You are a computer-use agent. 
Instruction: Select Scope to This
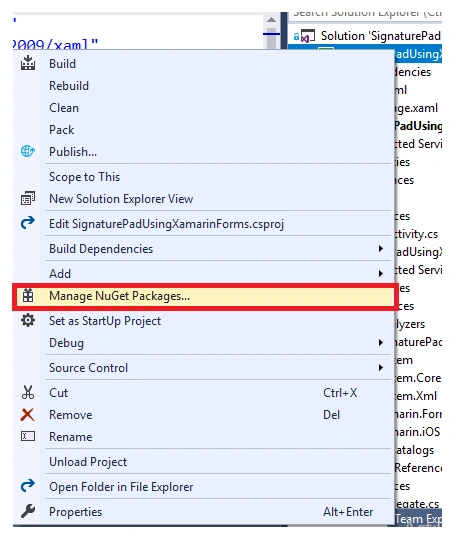tap(203, 177)
